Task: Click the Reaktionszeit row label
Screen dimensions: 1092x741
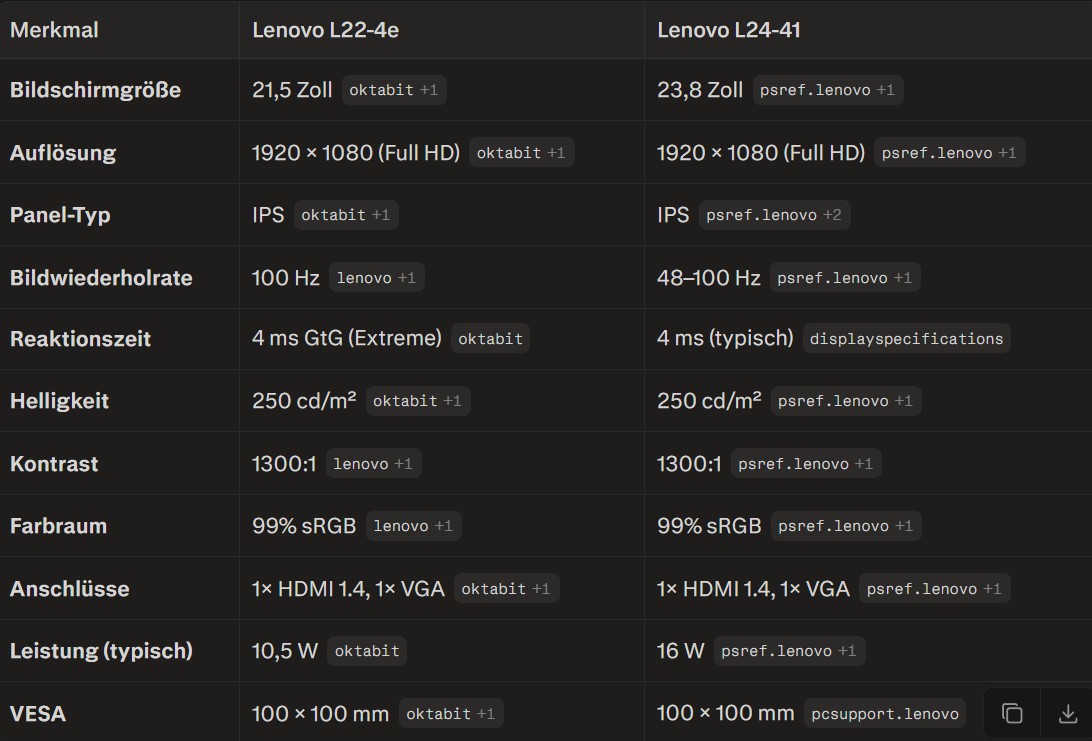Action: [80, 338]
